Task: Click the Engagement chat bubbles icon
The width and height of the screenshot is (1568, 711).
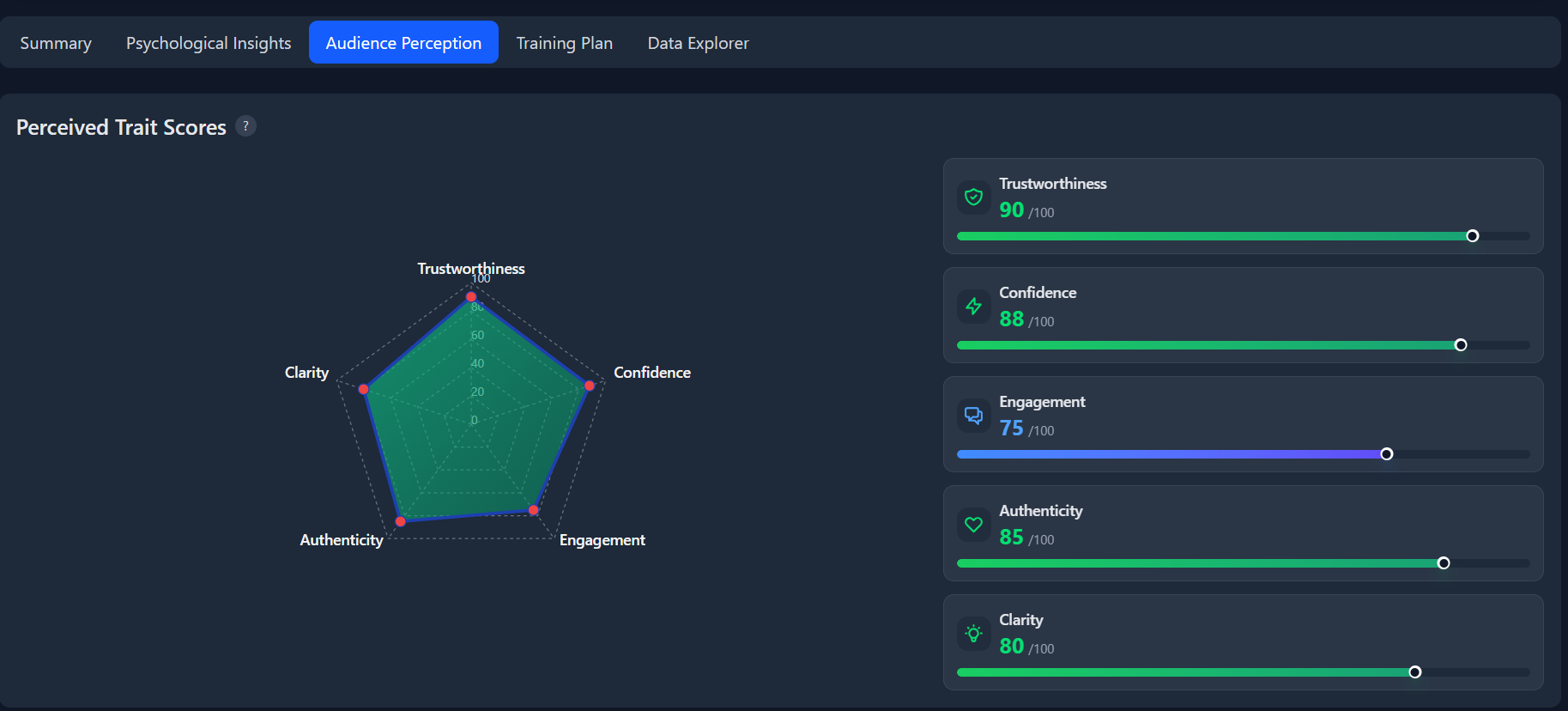Action: [973, 416]
